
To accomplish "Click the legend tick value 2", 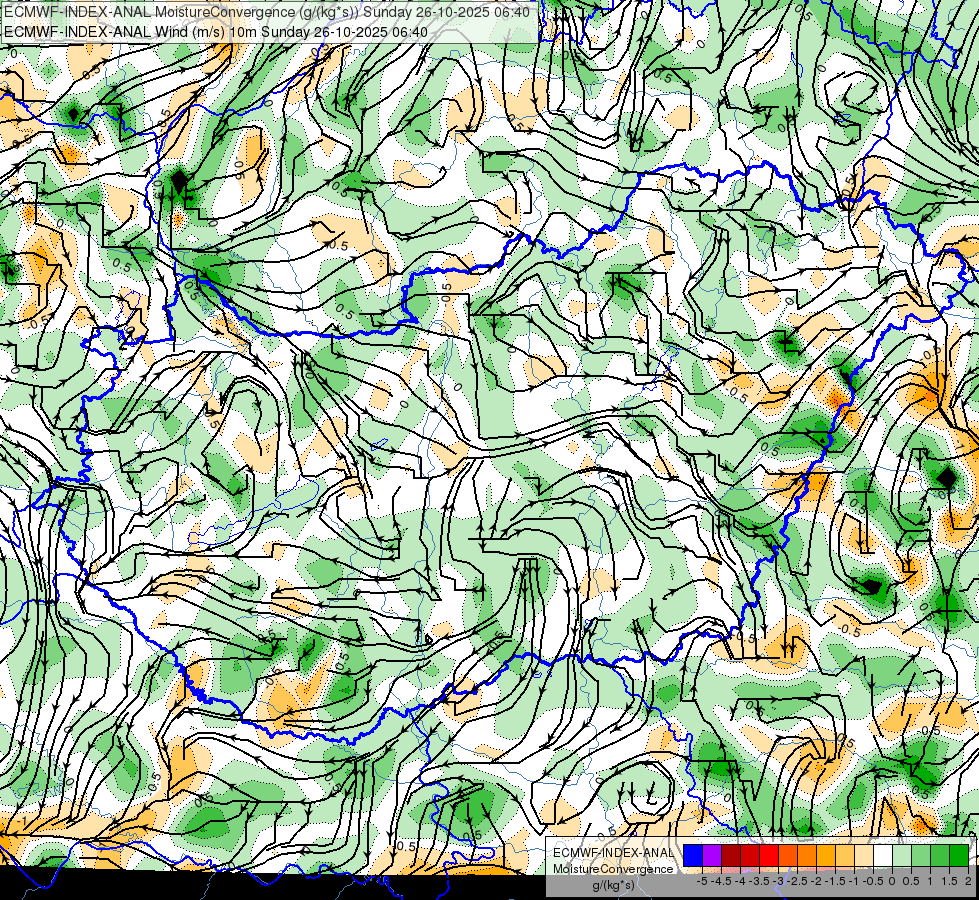I will pos(968,881).
